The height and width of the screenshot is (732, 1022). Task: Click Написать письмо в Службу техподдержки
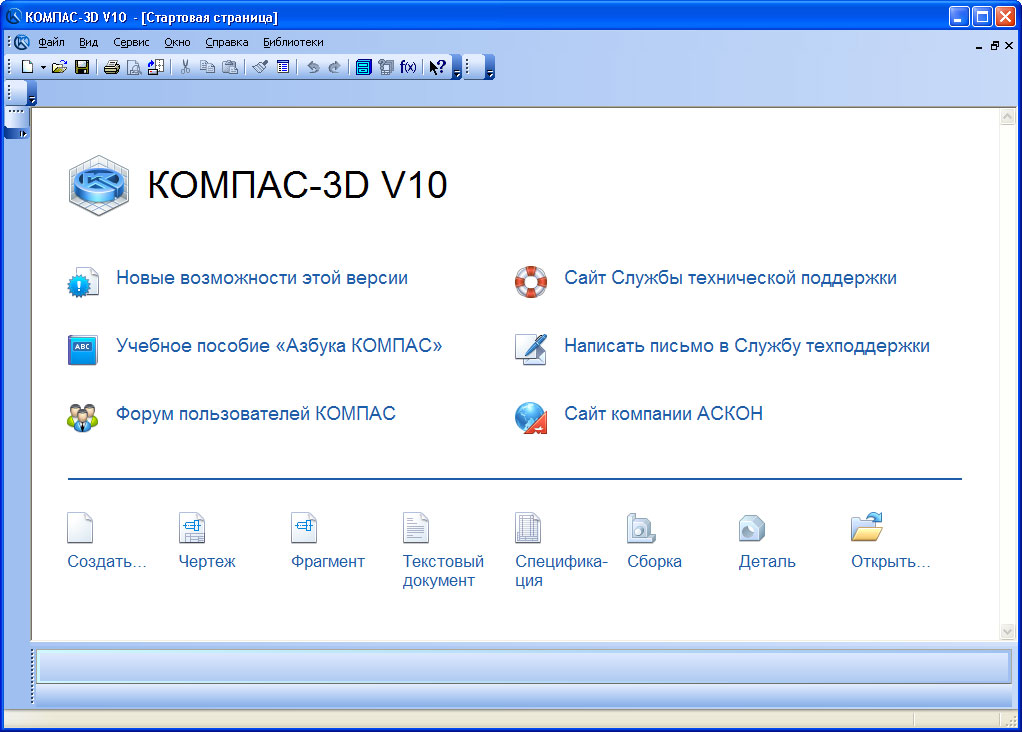click(x=747, y=345)
